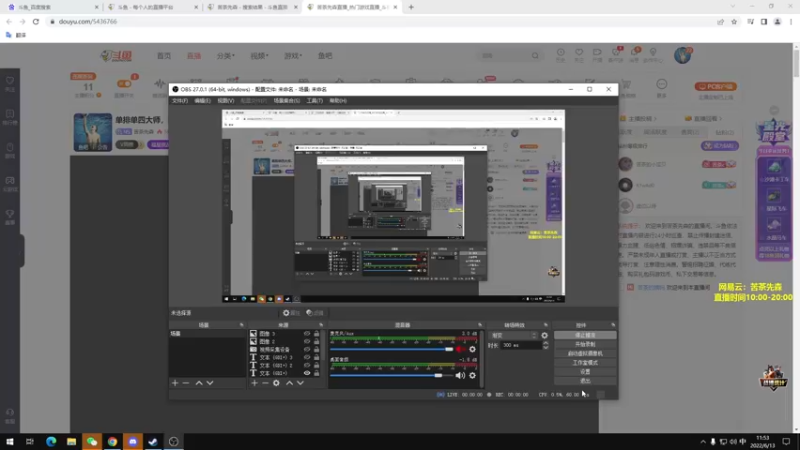This screenshot has width=800, height=450.
Task: Open transition properties gear in the Scene Transitions panel
Action: click(x=544, y=335)
